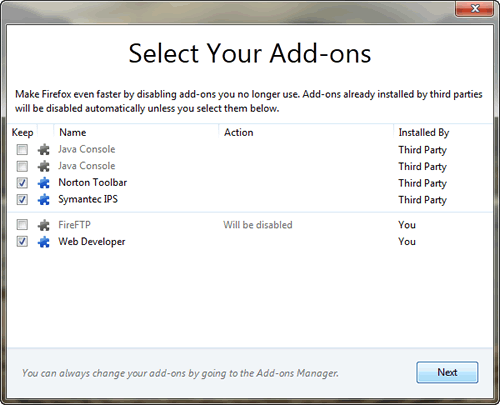Click the FireFTP gray puzzle-piece icon
The width and height of the screenshot is (500, 405).
point(44,225)
